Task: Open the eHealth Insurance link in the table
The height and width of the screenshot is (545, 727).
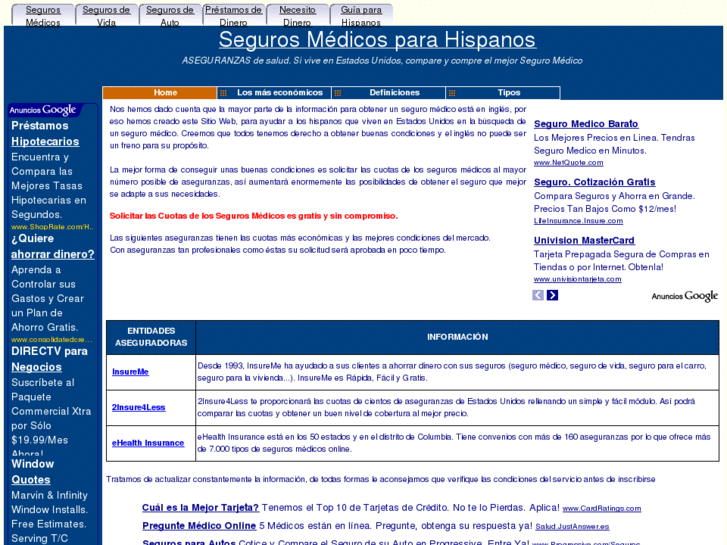Action: 148,443
